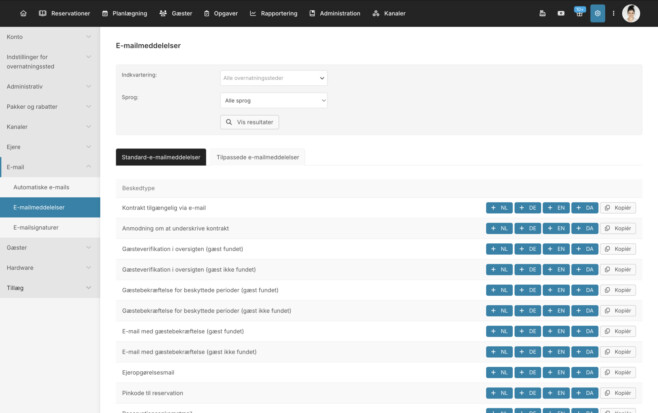Switch to Tilpassede e-mailmeddelelser tab
This screenshot has width=658, height=413.
click(x=258, y=157)
